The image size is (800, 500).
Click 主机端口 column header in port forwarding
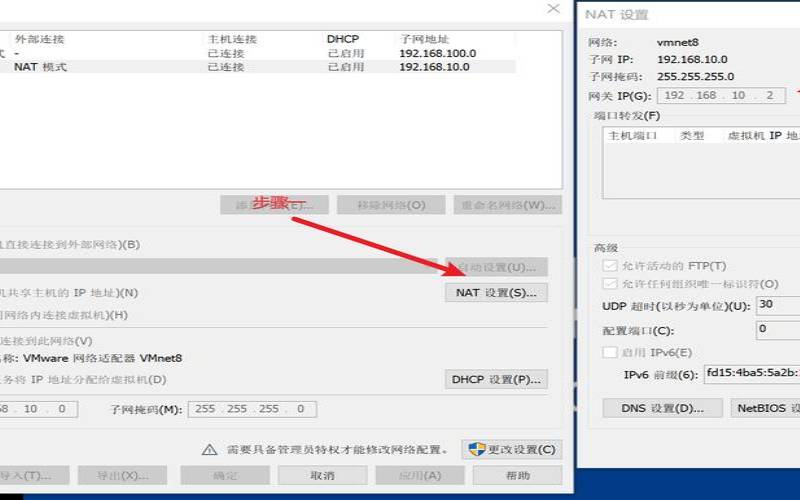tap(632, 135)
